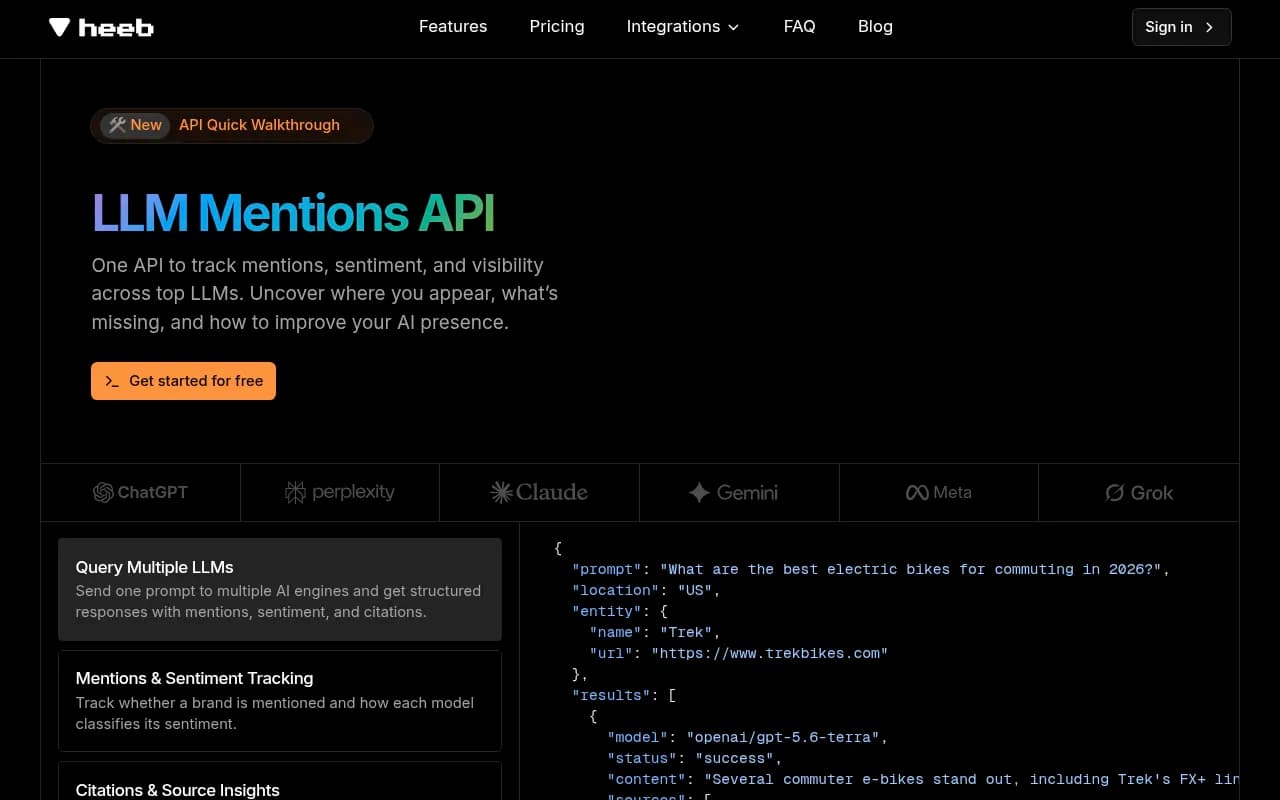This screenshot has height=800, width=1280.
Task: Select the Gemini logo tab
Action: 739,492
